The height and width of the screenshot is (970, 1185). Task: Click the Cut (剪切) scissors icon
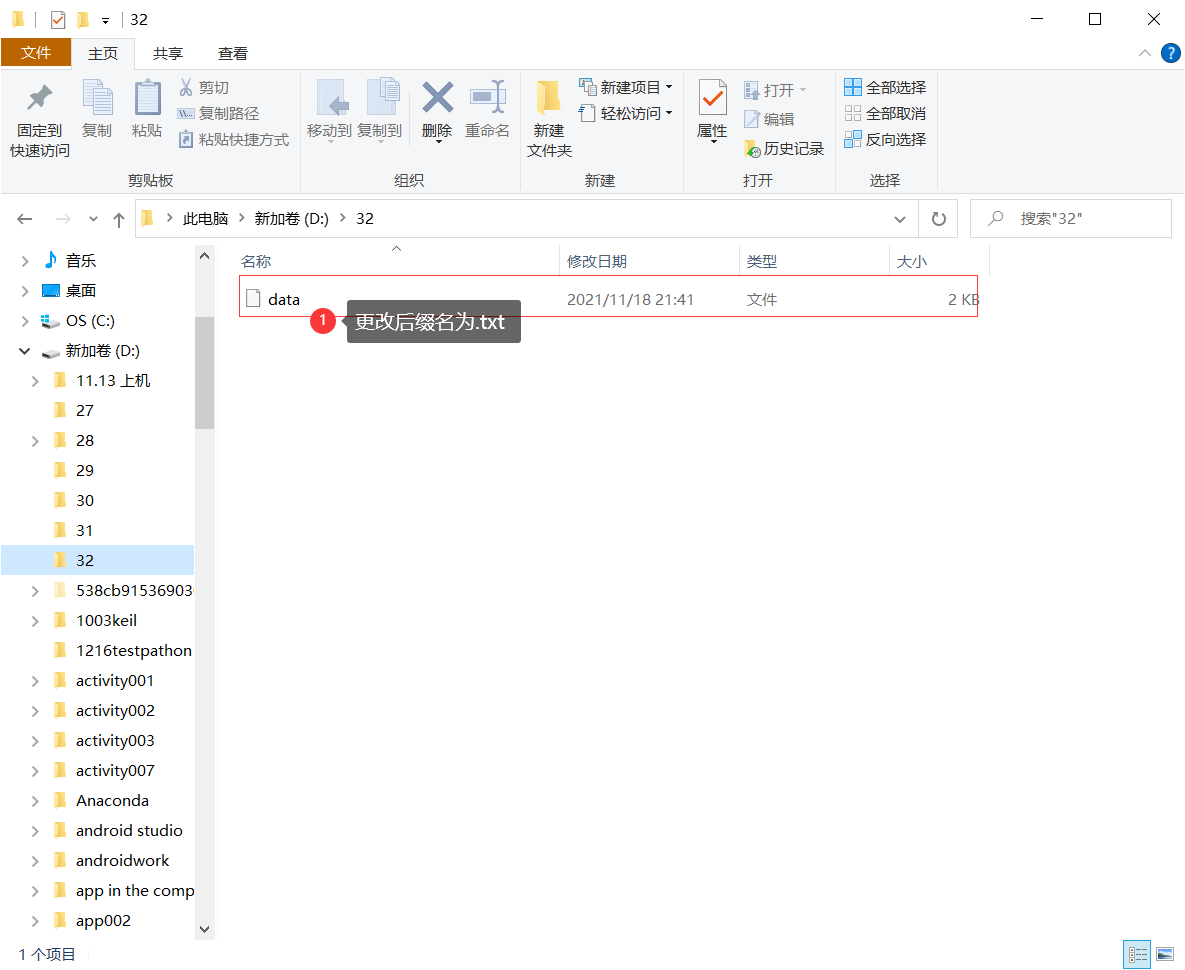pos(186,88)
